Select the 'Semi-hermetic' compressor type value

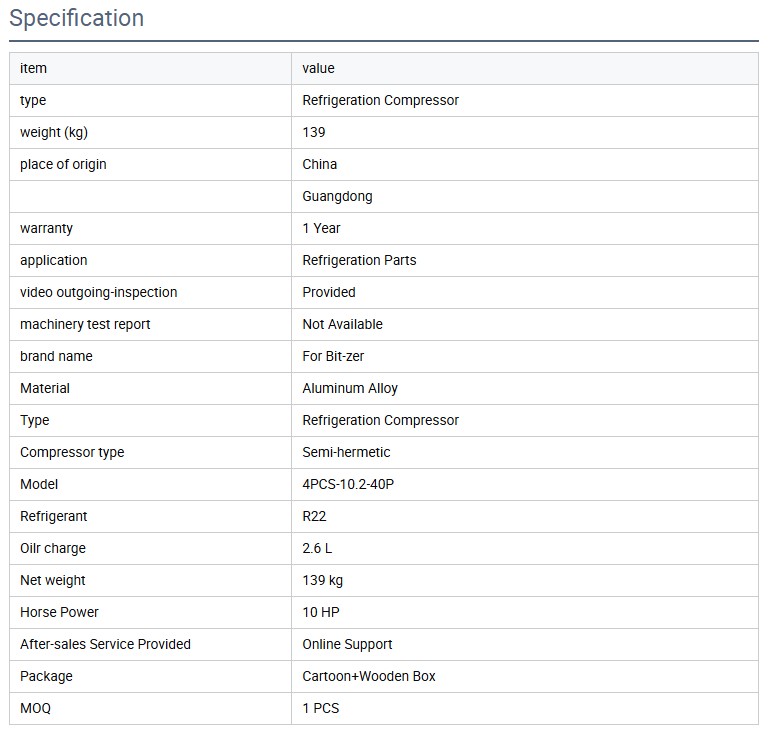tap(346, 452)
